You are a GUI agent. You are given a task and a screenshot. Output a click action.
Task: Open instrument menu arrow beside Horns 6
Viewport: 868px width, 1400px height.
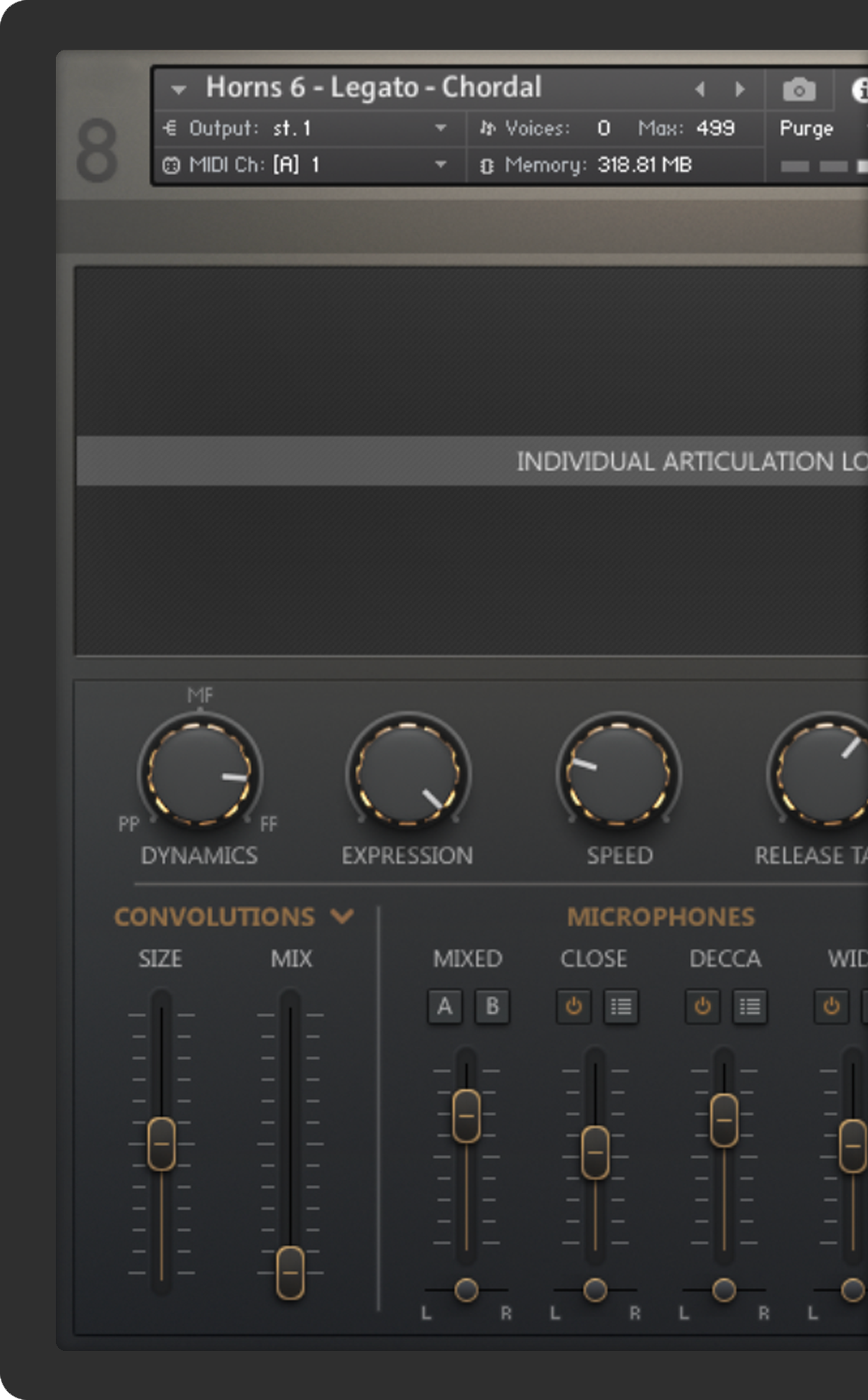click(179, 90)
